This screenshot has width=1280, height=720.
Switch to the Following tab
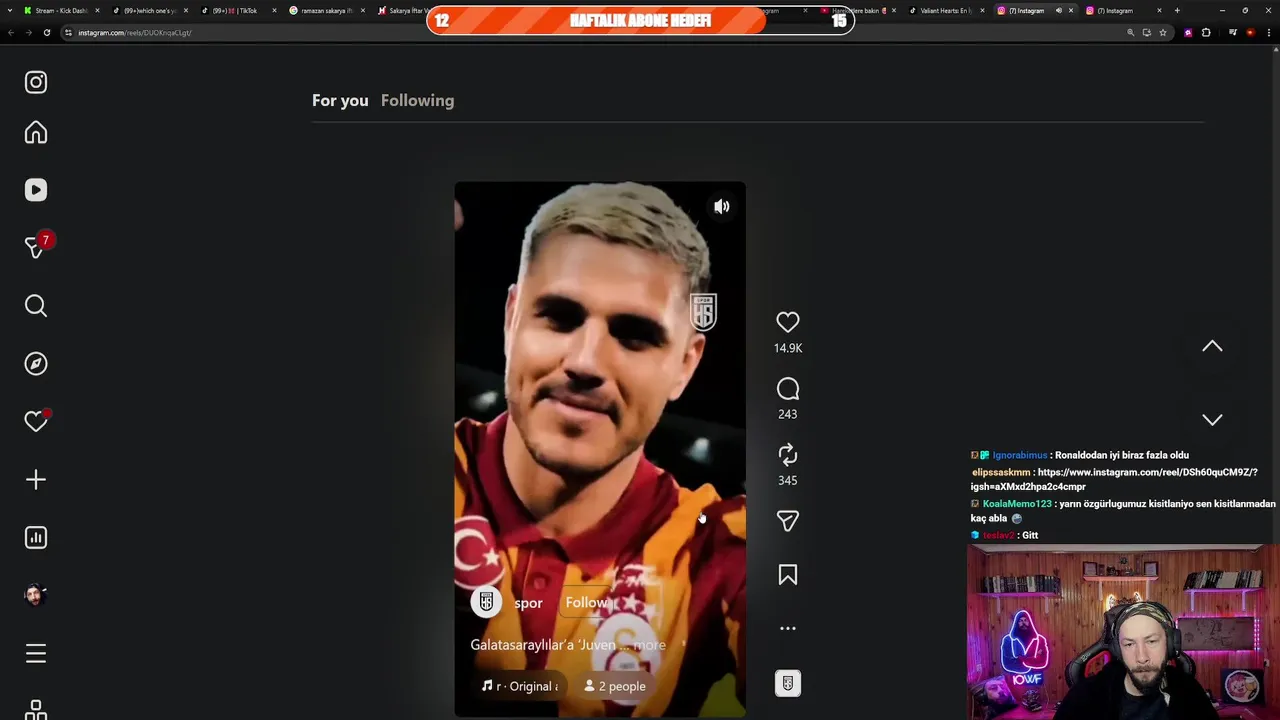click(417, 100)
